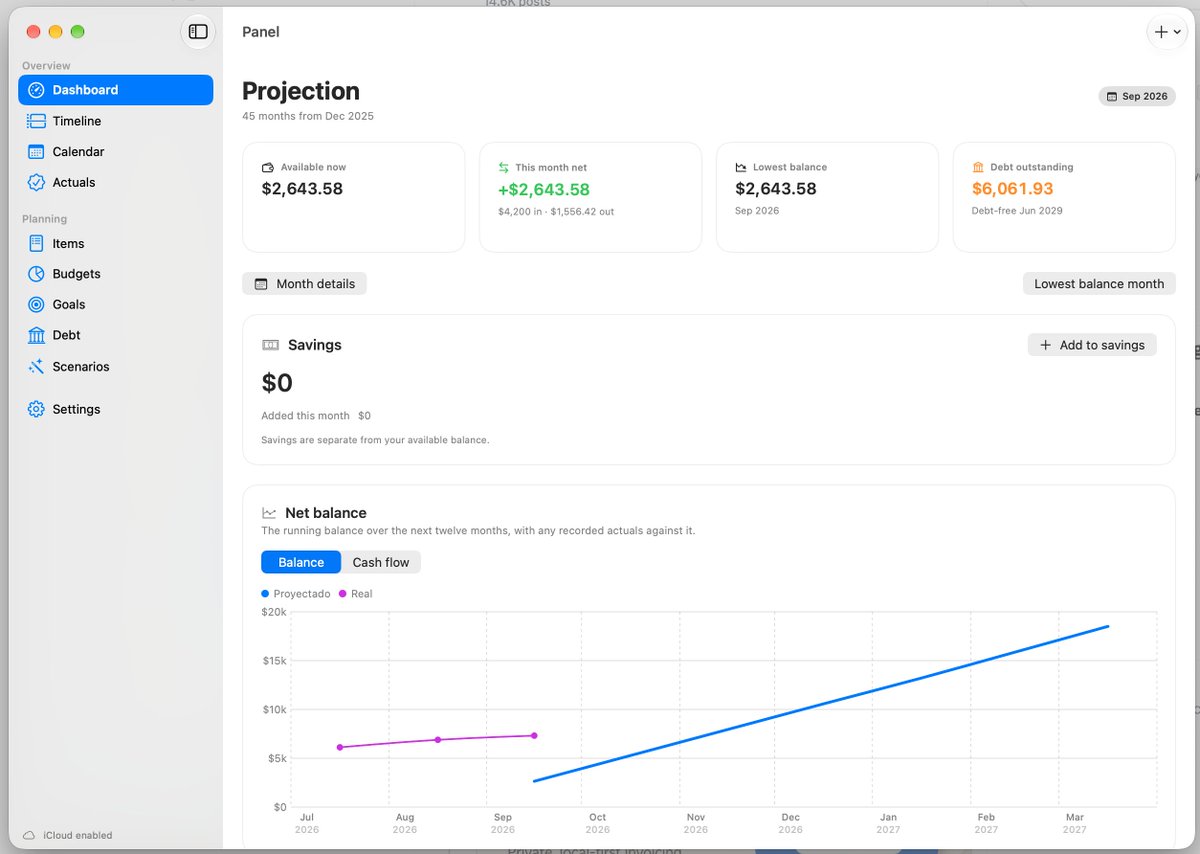Click the +$2,643.58 month net value
The width and height of the screenshot is (1200, 854).
tap(544, 190)
